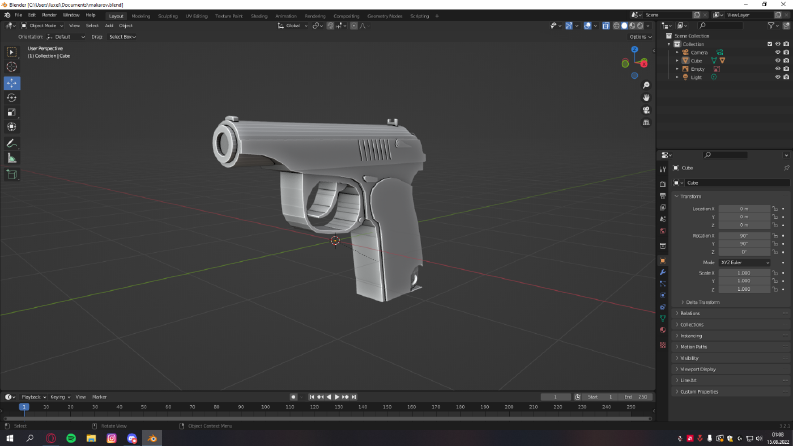Viewport: 793px width, 446px height.
Task: Select the Measure tool
Action: (x=12, y=159)
